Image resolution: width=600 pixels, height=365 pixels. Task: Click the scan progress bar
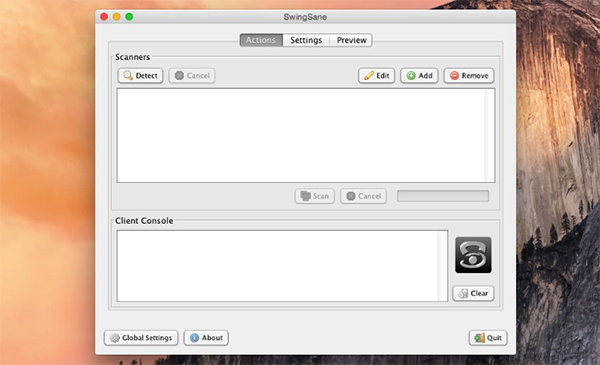[x=443, y=196]
